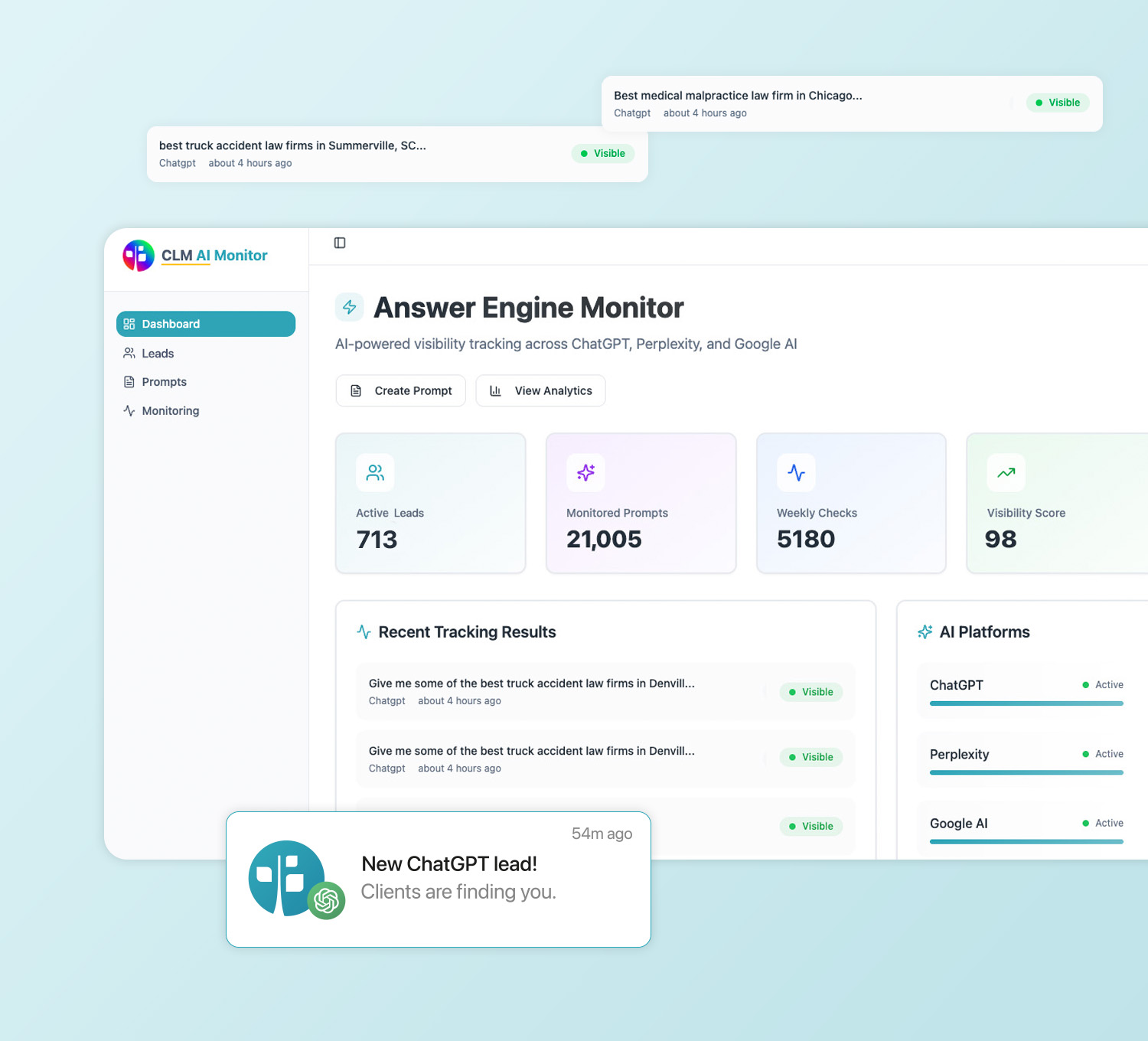This screenshot has width=1148, height=1041.
Task: Click 'Best medical malpractice law firm in Chicago...' text
Action: tap(738, 96)
